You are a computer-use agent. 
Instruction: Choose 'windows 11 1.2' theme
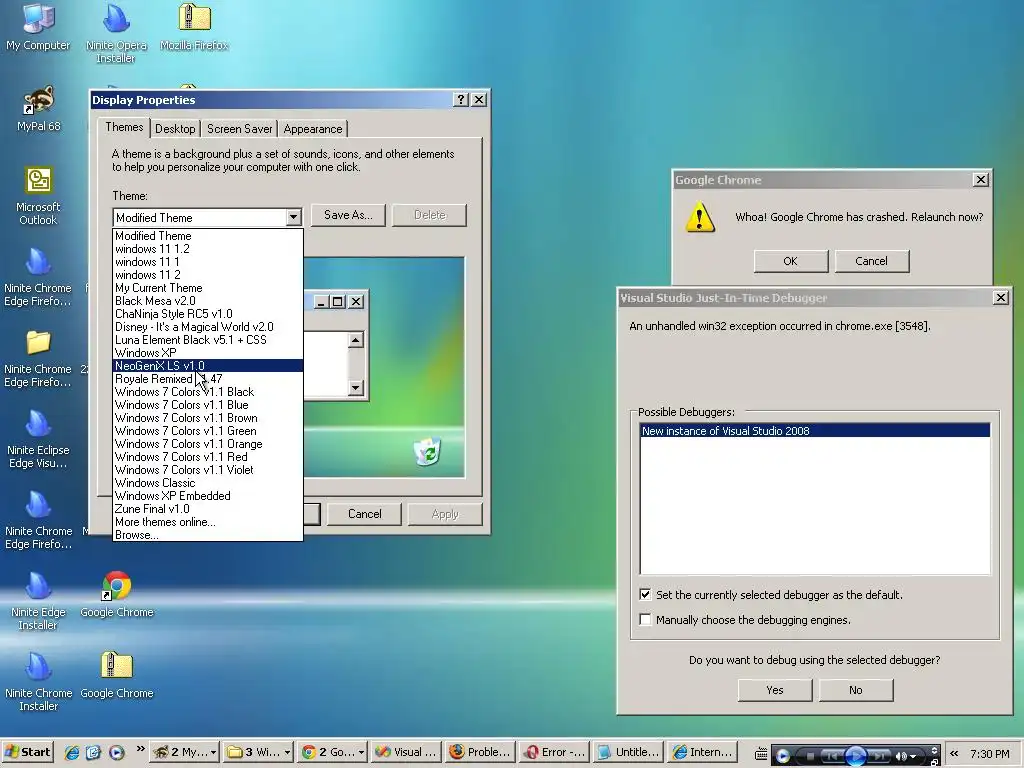click(208, 249)
